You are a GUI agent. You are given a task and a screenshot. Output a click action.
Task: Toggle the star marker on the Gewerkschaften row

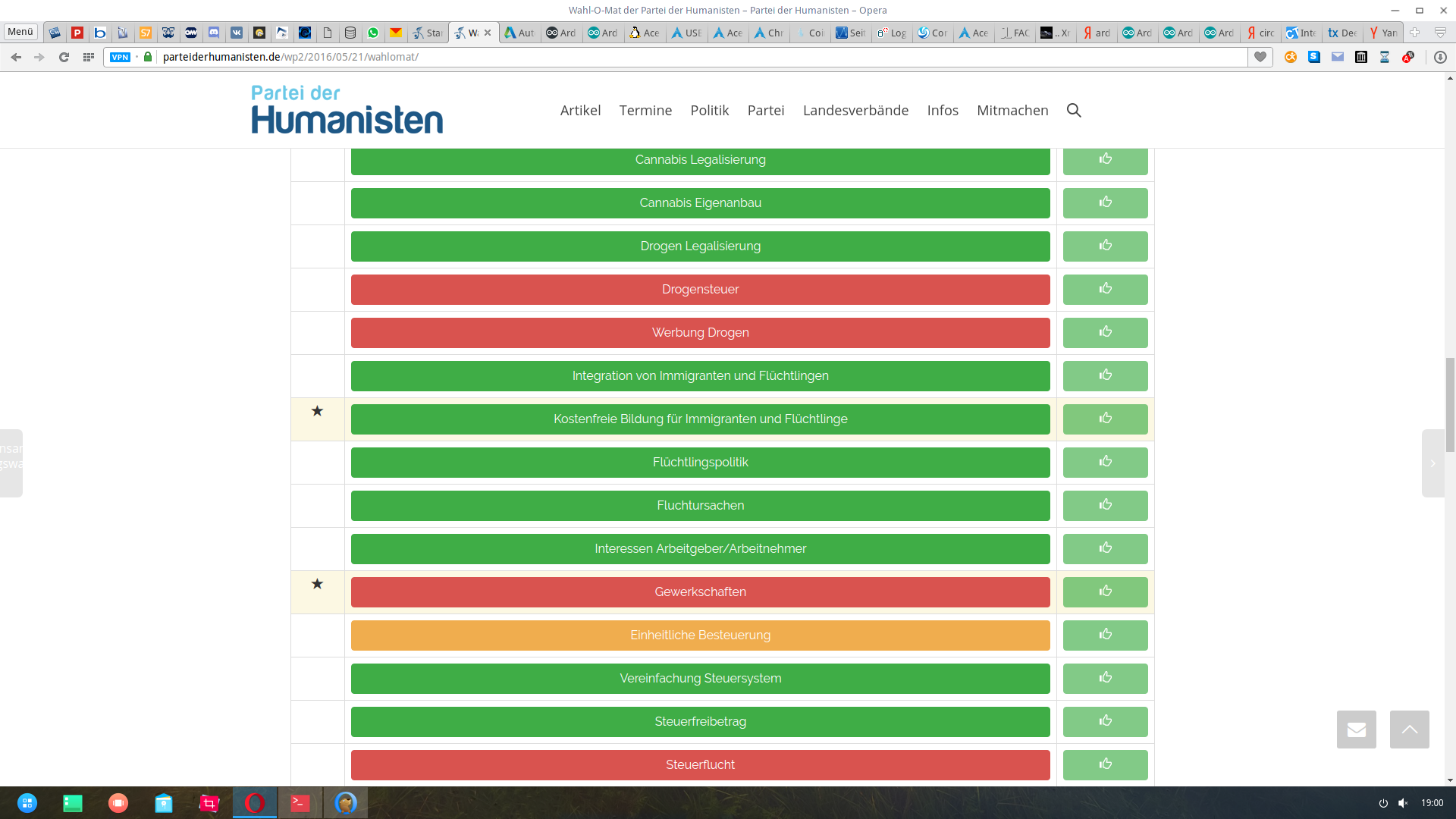pyautogui.click(x=317, y=584)
